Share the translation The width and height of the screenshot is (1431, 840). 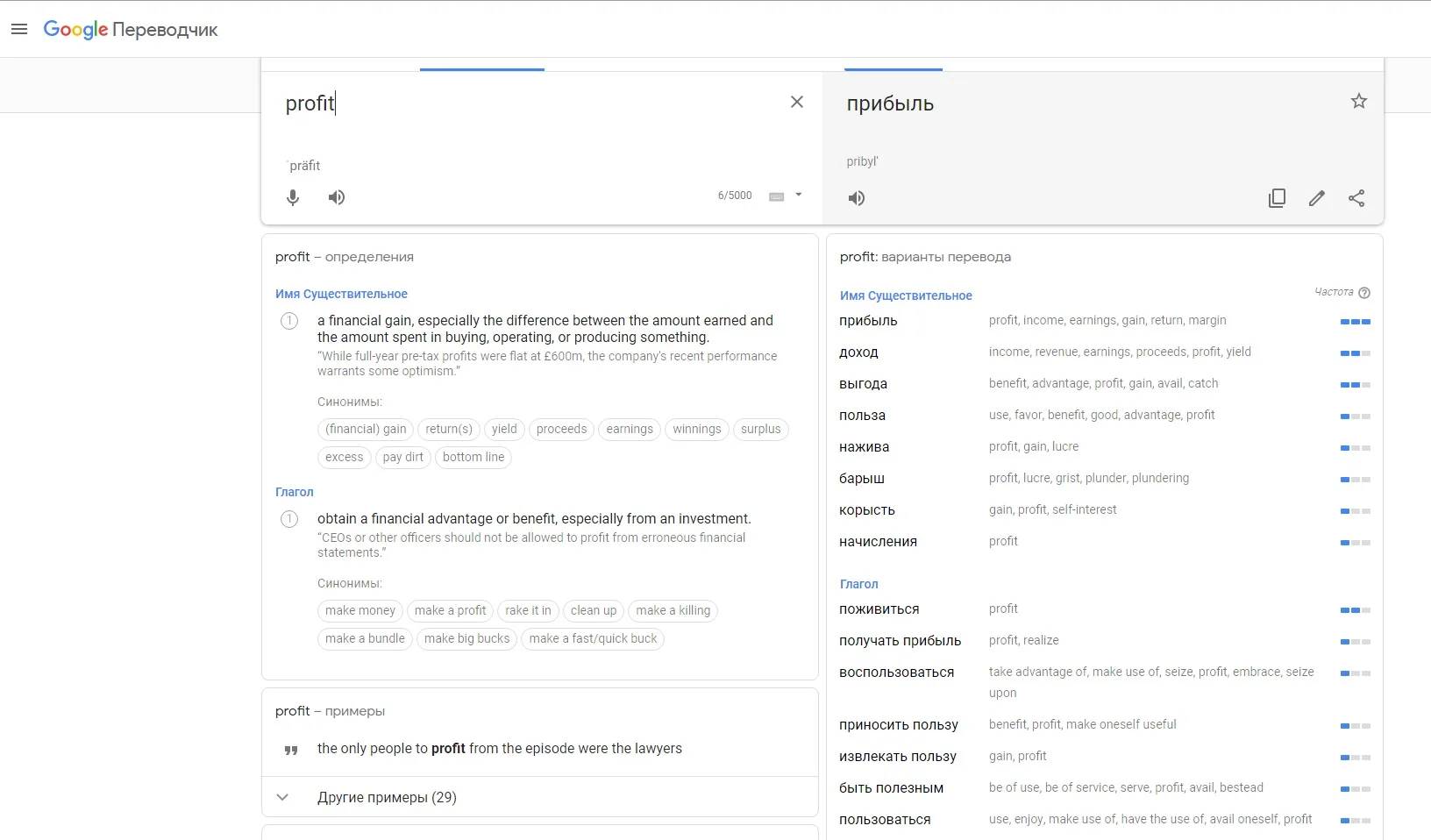pyautogui.click(x=1356, y=198)
